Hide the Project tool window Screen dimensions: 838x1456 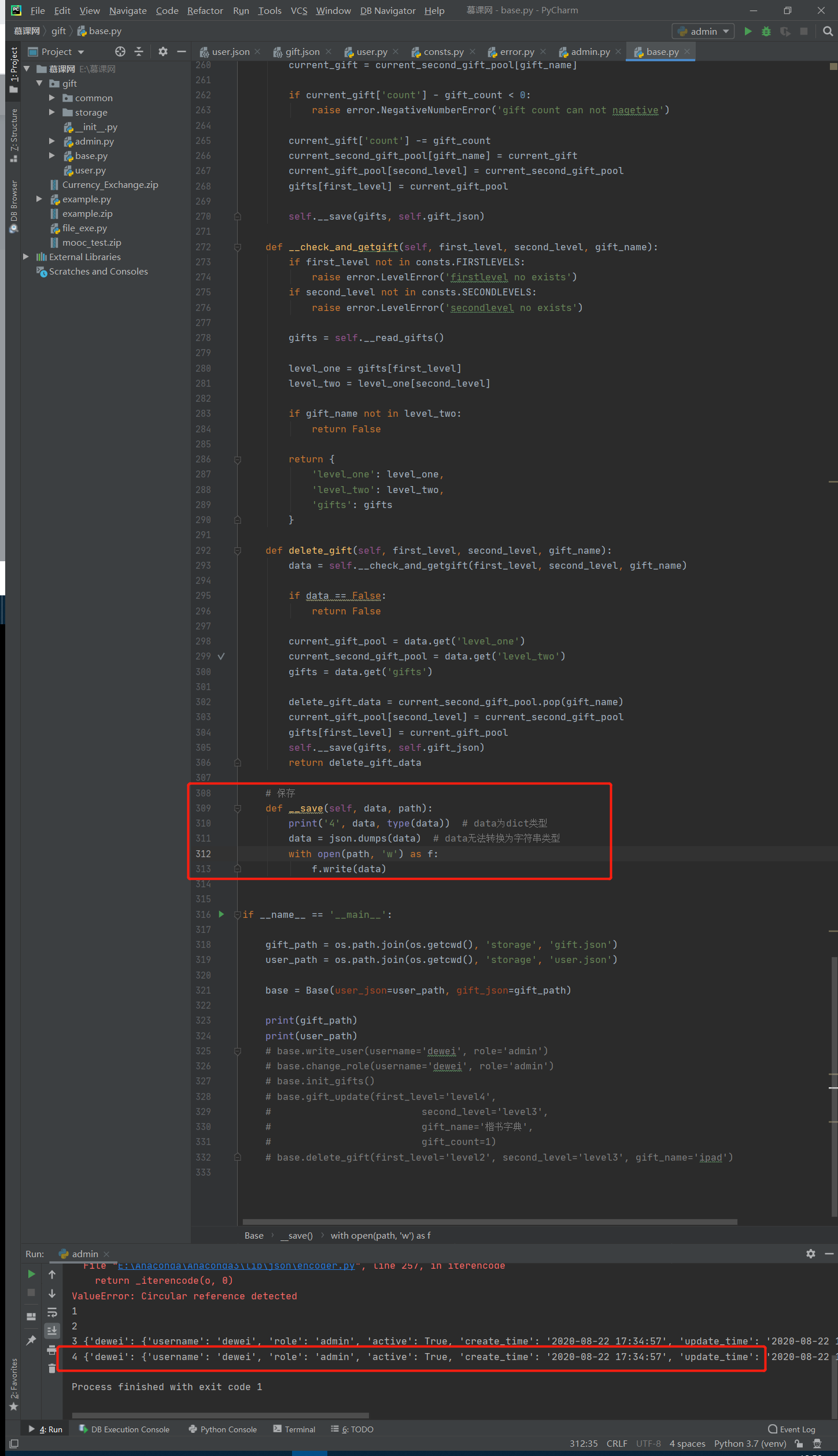point(182,51)
